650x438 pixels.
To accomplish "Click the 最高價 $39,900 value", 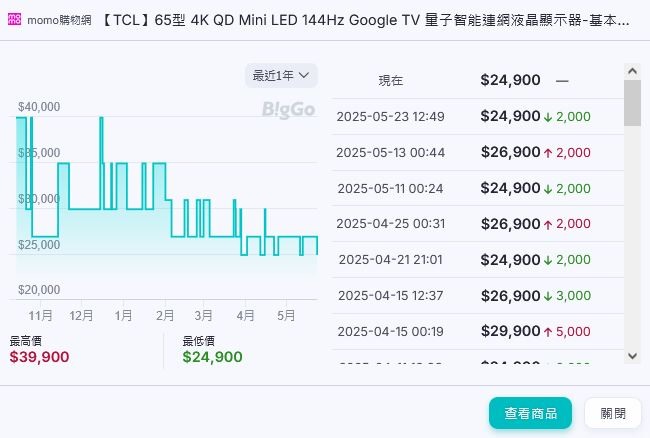I will pos(39,357).
